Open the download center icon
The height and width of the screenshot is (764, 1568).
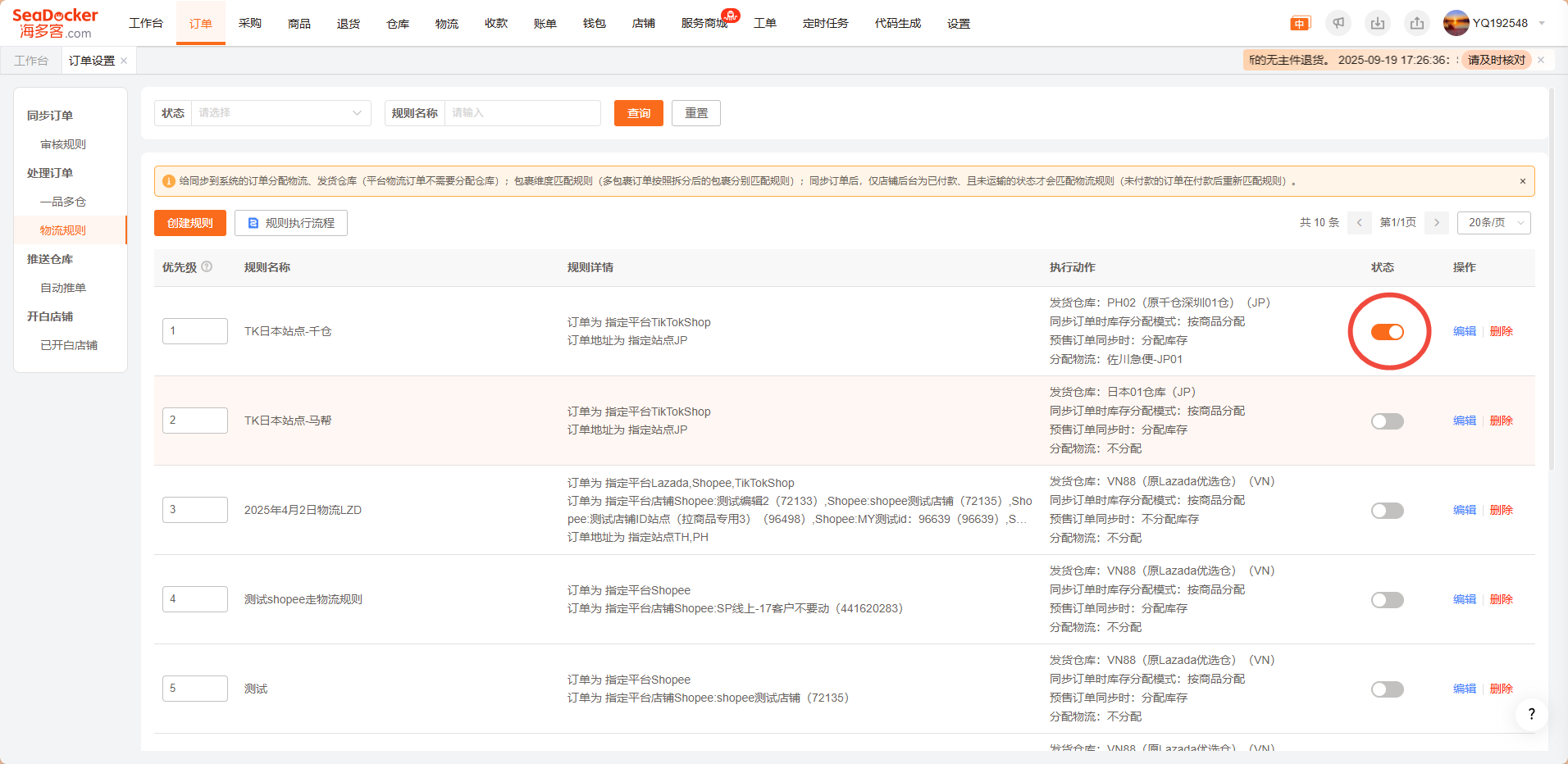click(1378, 24)
